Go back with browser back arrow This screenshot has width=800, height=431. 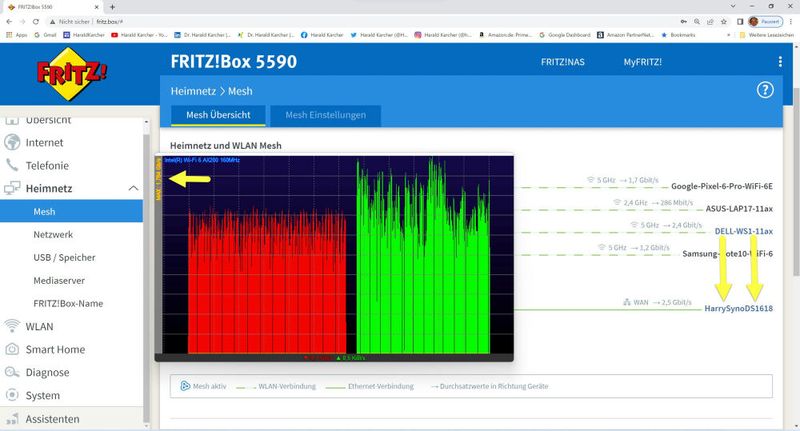[9, 21]
